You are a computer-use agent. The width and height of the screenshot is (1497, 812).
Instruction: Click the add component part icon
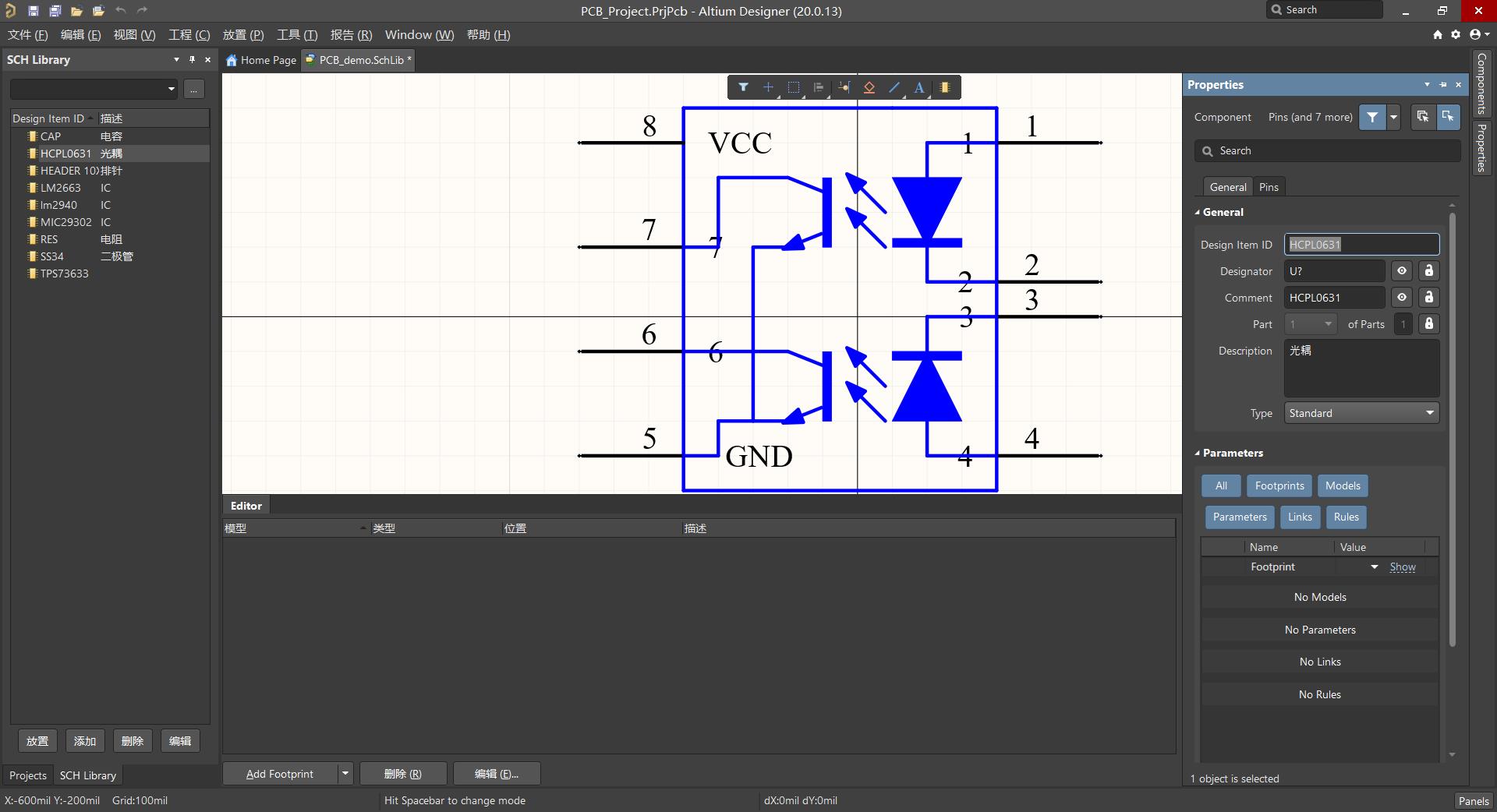tap(945, 87)
